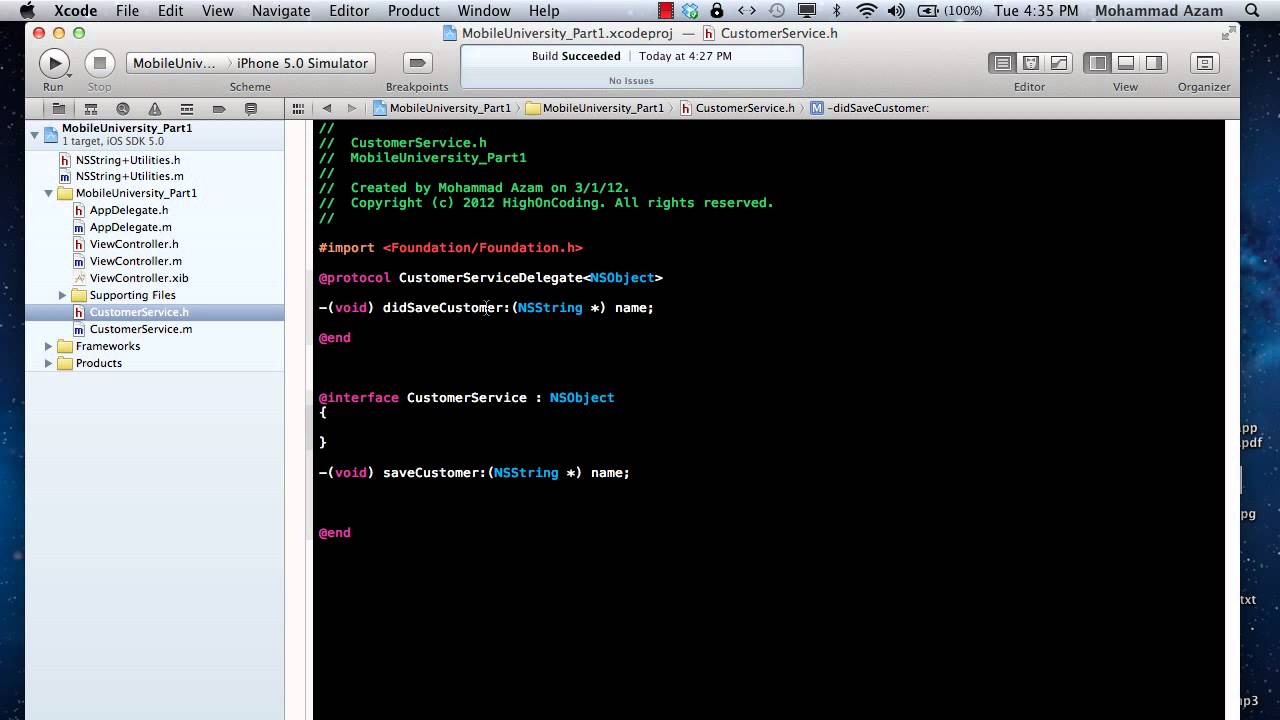Toggle the Navigator pane visibility
This screenshot has height=720, width=1280.
[x=1098, y=63]
